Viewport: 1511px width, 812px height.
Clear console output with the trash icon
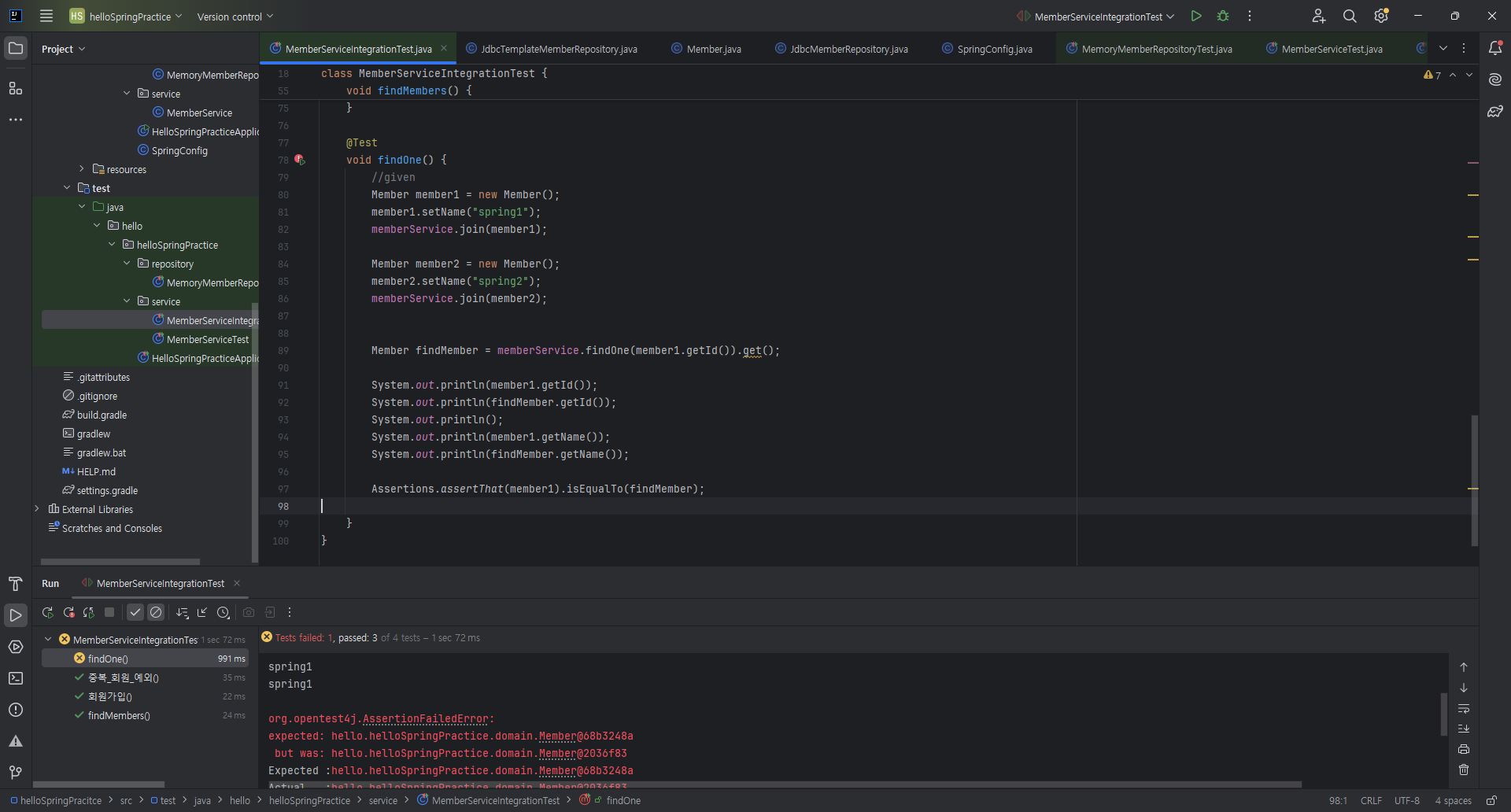[1464, 770]
